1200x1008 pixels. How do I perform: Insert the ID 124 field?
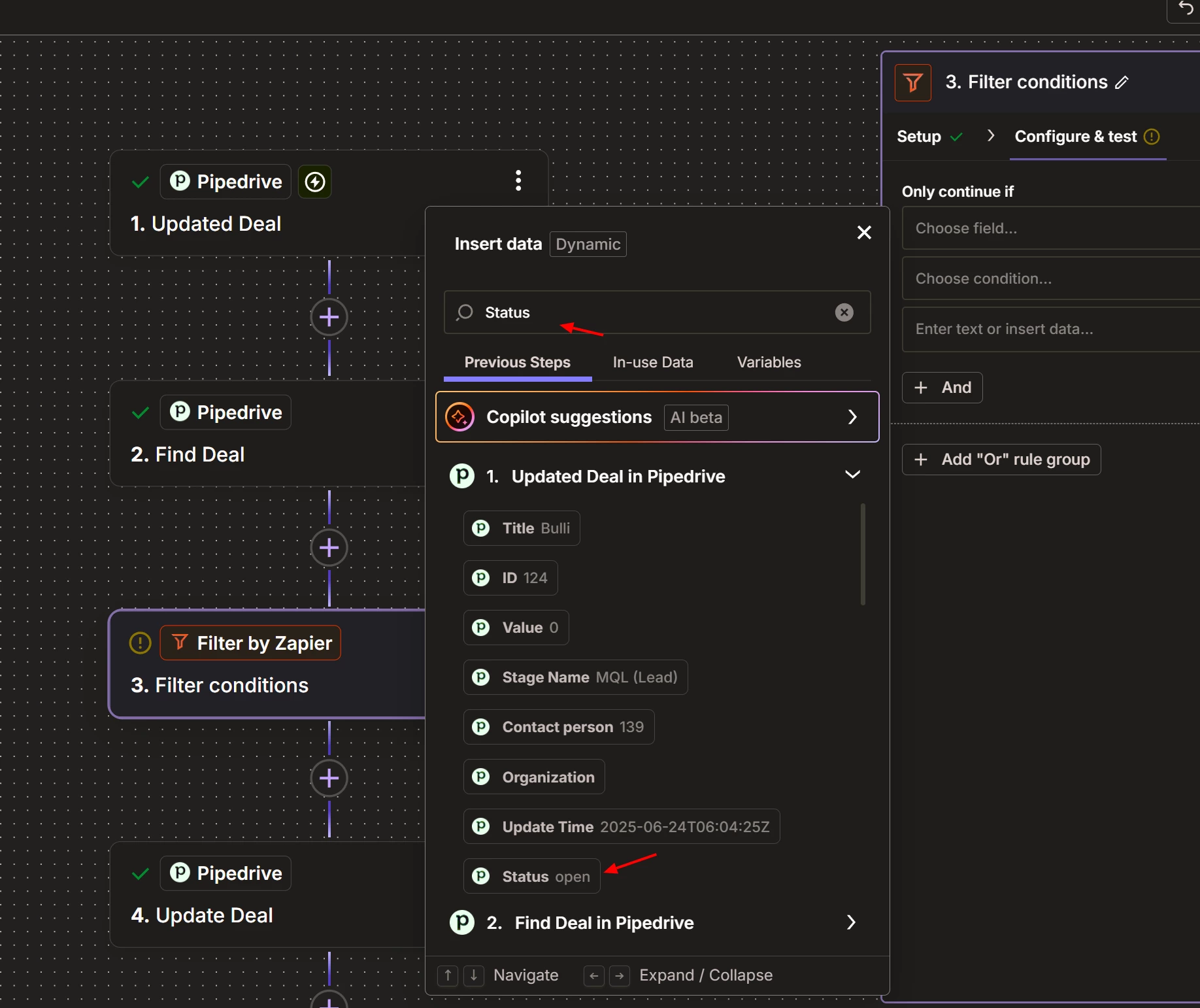510,578
